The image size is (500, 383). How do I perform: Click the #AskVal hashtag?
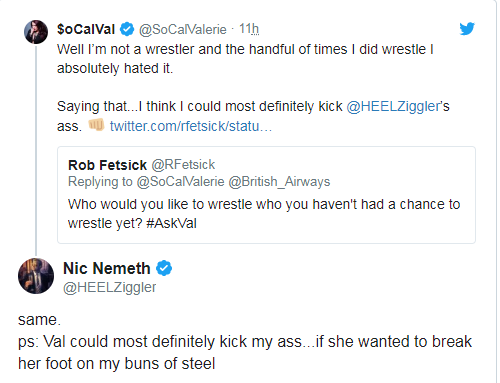pyautogui.click(x=172, y=223)
